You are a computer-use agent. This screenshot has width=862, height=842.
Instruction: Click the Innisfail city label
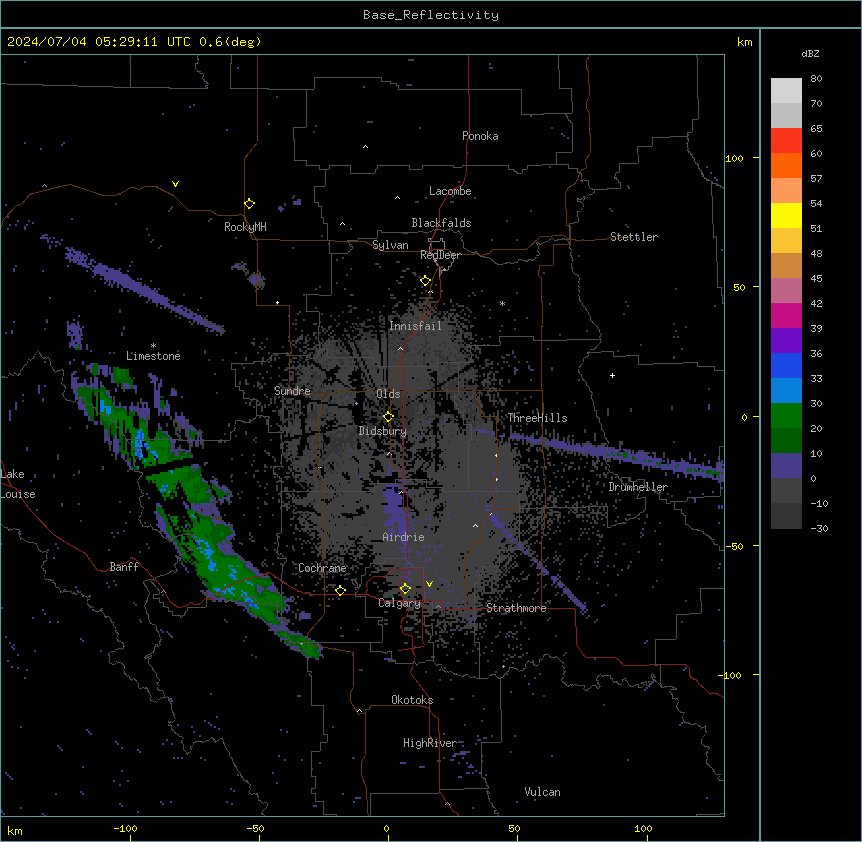coord(416,326)
